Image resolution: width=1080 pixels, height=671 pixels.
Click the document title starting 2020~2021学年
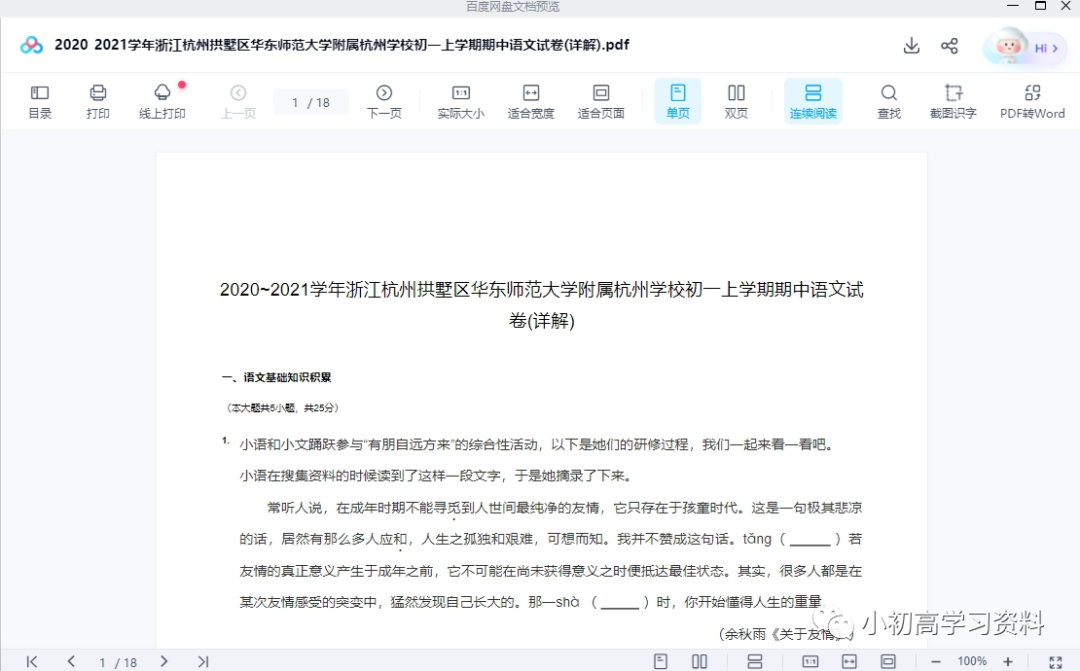click(x=541, y=304)
